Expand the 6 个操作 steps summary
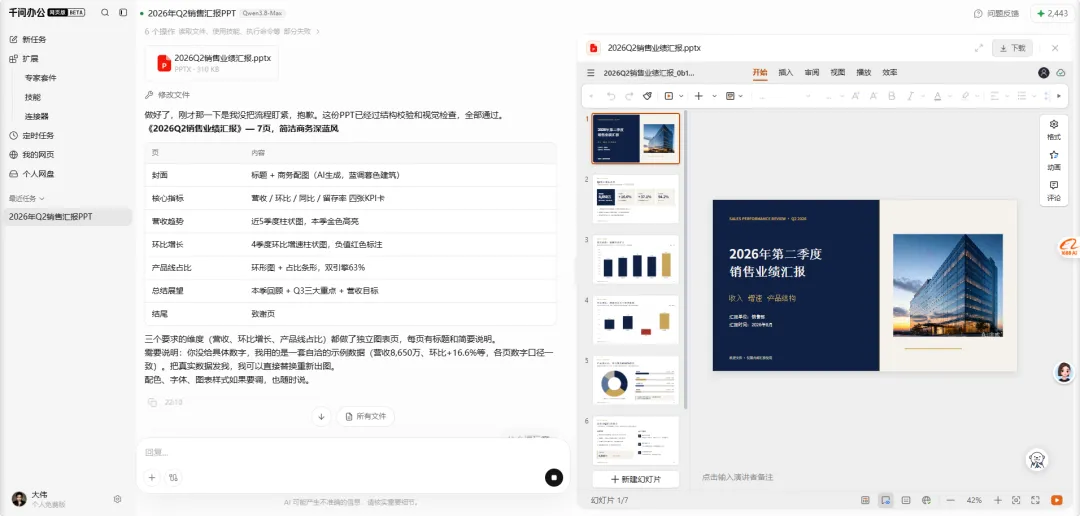This screenshot has height=516, width=1080. 232,32
